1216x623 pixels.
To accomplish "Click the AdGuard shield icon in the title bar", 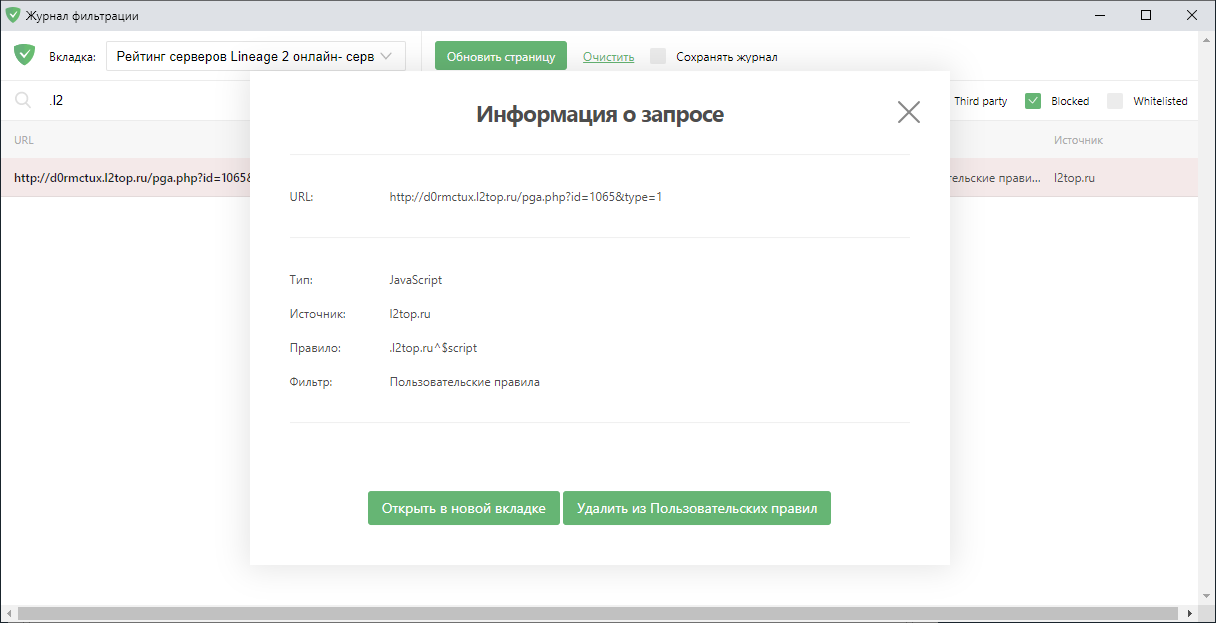I will click(15, 15).
